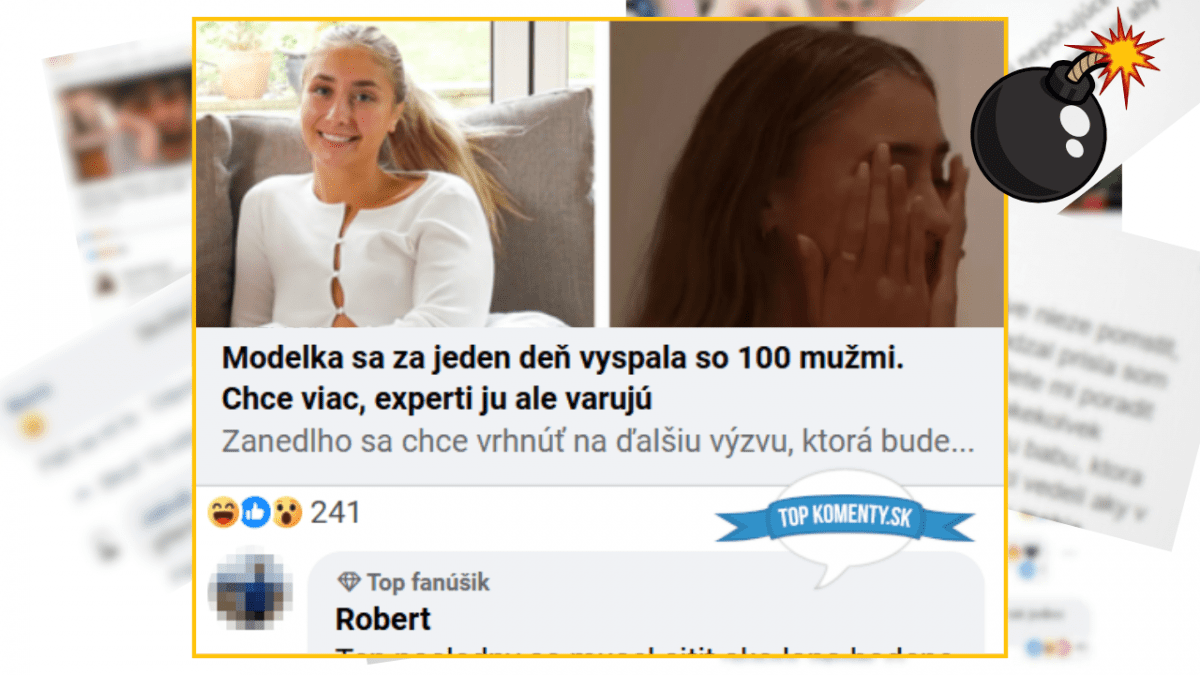Select the laughing Haha reaction emoji
This screenshot has width=1200, height=675.
(x=222, y=512)
